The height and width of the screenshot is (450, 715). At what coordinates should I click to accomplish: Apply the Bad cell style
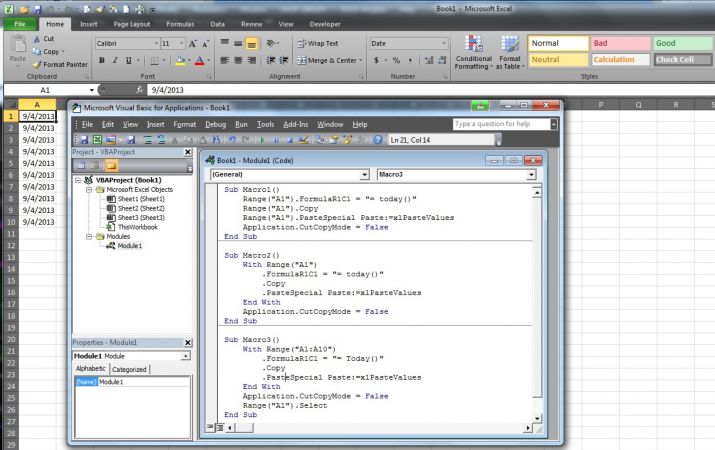pyautogui.click(x=621, y=43)
